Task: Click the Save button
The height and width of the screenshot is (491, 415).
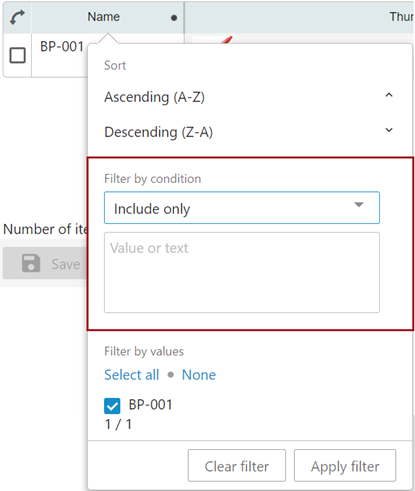Action: [x=45, y=263]
